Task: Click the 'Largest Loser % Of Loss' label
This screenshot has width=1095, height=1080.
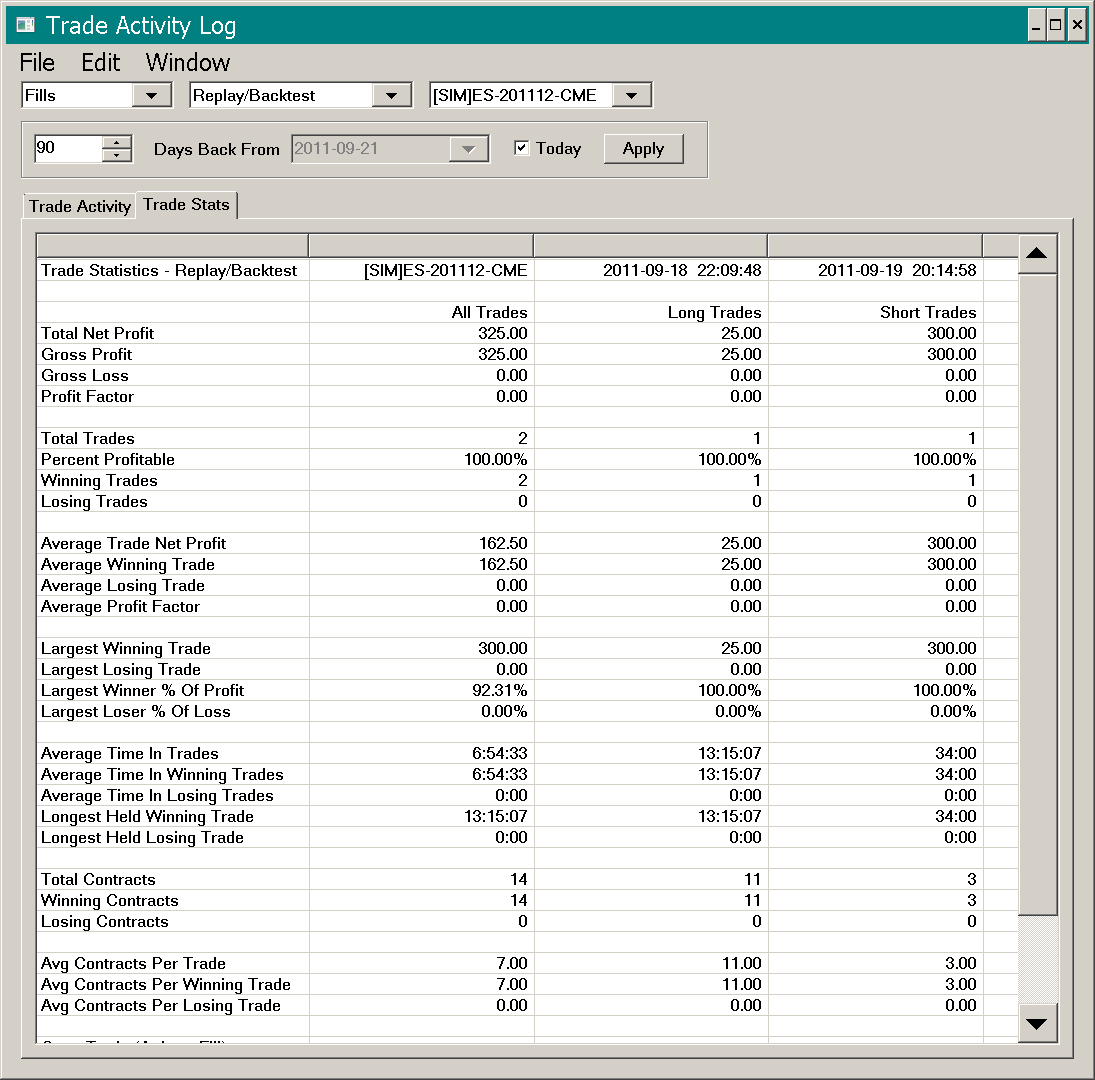Action: tap(135, 711)
